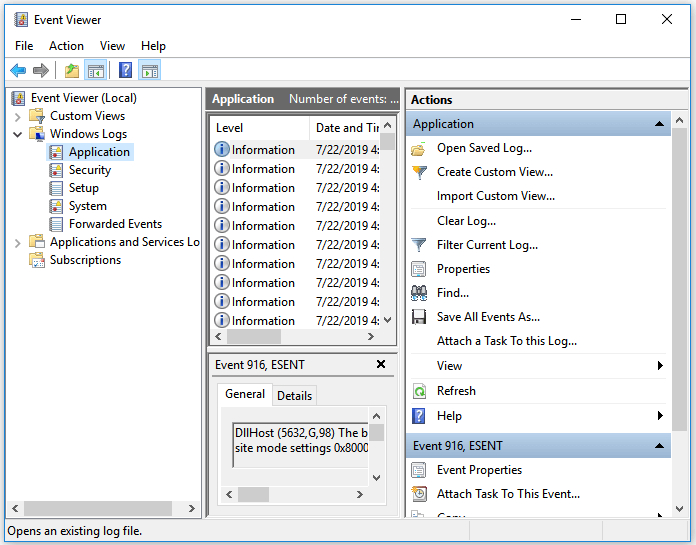This screenshot has height=545, width=696.
Task: Click the Level column header
Action: (x=229, y=128)
